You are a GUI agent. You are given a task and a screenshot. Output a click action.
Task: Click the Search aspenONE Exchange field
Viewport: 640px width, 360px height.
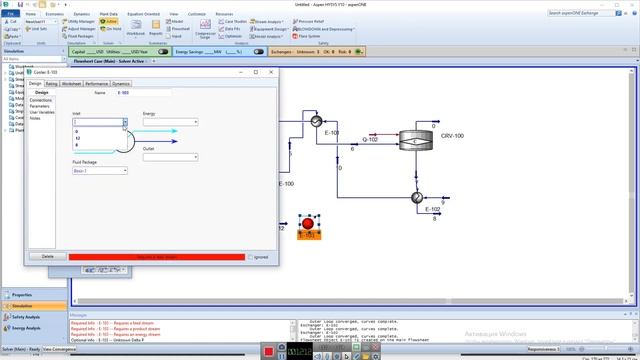click(580, 13)
